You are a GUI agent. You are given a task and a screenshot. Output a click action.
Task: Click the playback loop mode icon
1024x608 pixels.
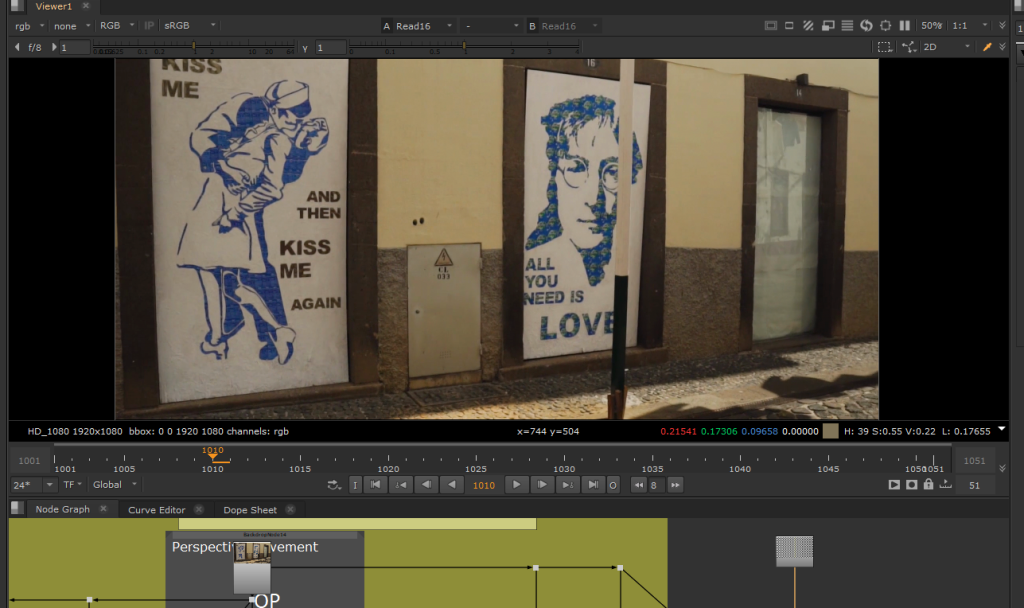point(334,485)
